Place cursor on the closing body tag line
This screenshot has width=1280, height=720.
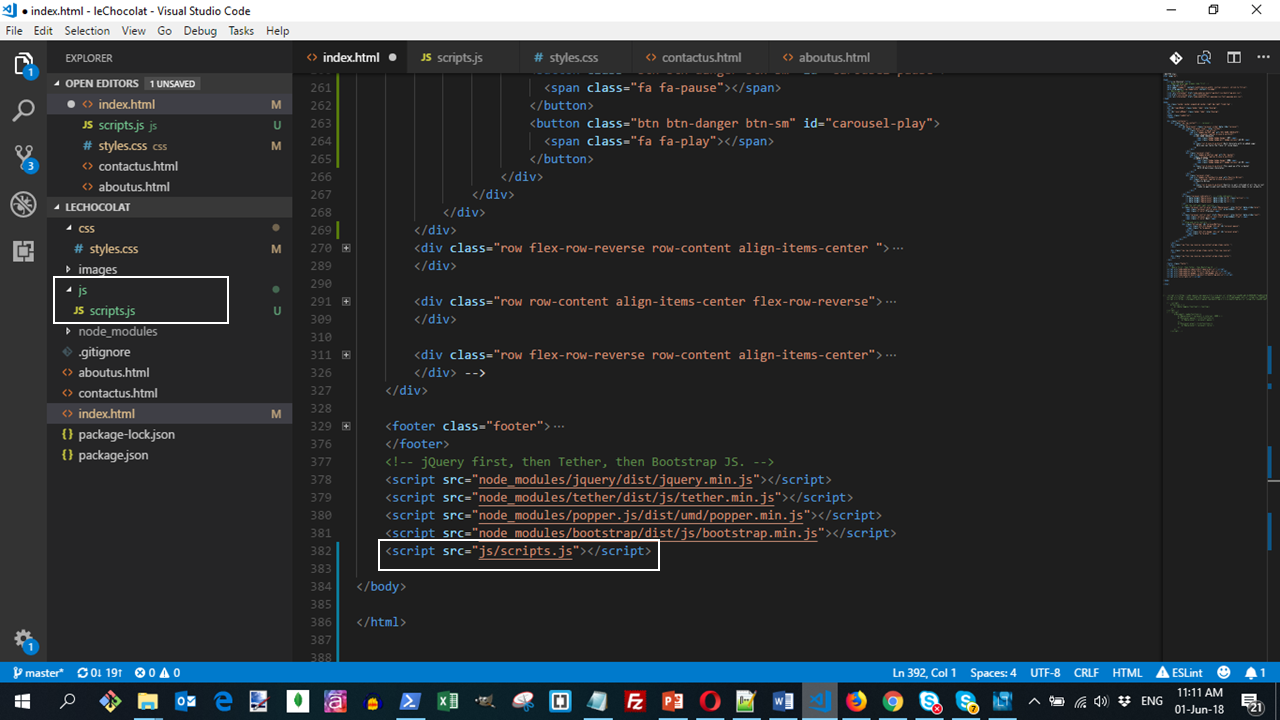point(381,587)
